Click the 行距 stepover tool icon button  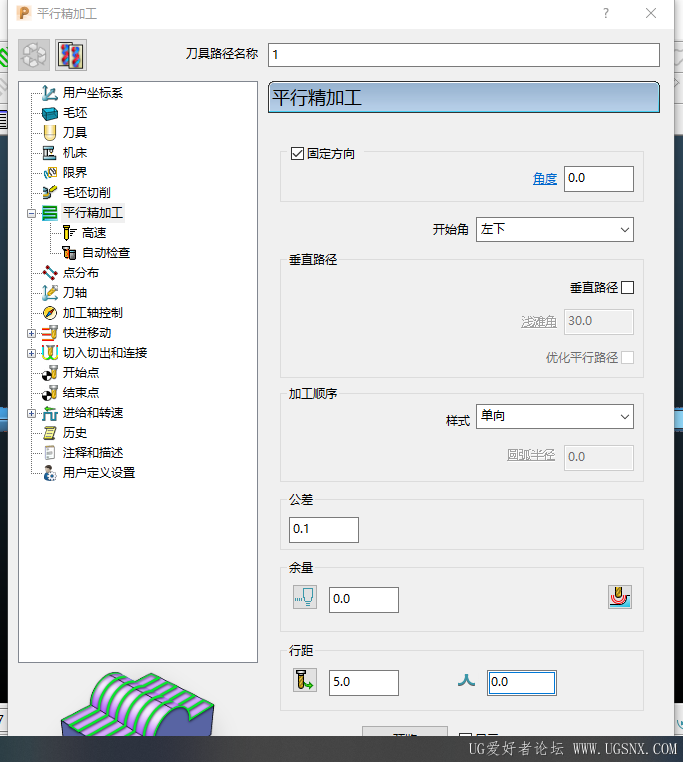pyautogui.click(x=305, y=680)
